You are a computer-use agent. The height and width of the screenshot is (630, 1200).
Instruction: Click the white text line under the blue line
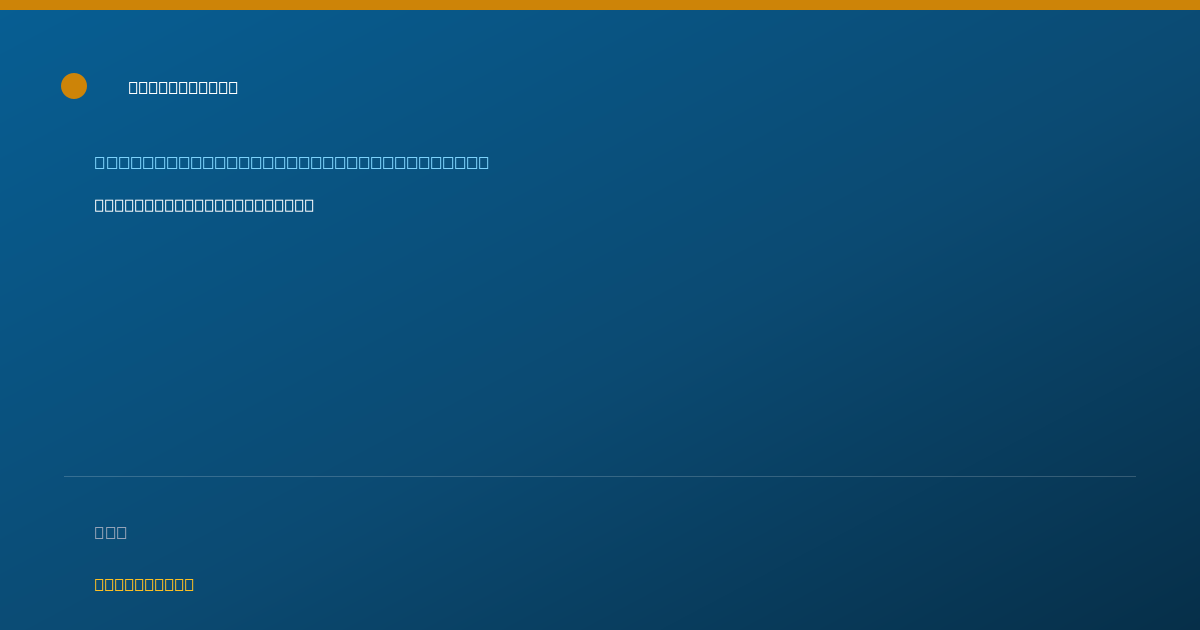204,205
